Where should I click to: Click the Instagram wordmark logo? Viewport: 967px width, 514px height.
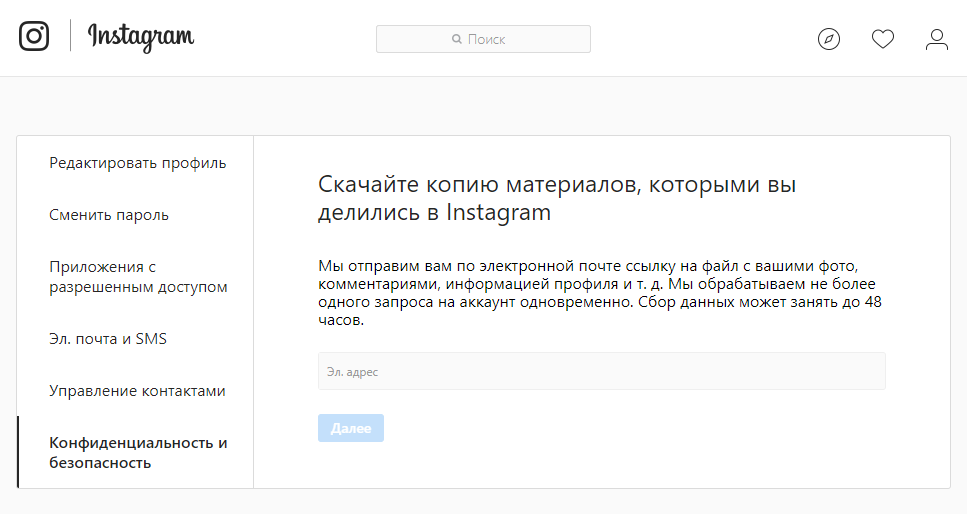[x=141, y=37]
